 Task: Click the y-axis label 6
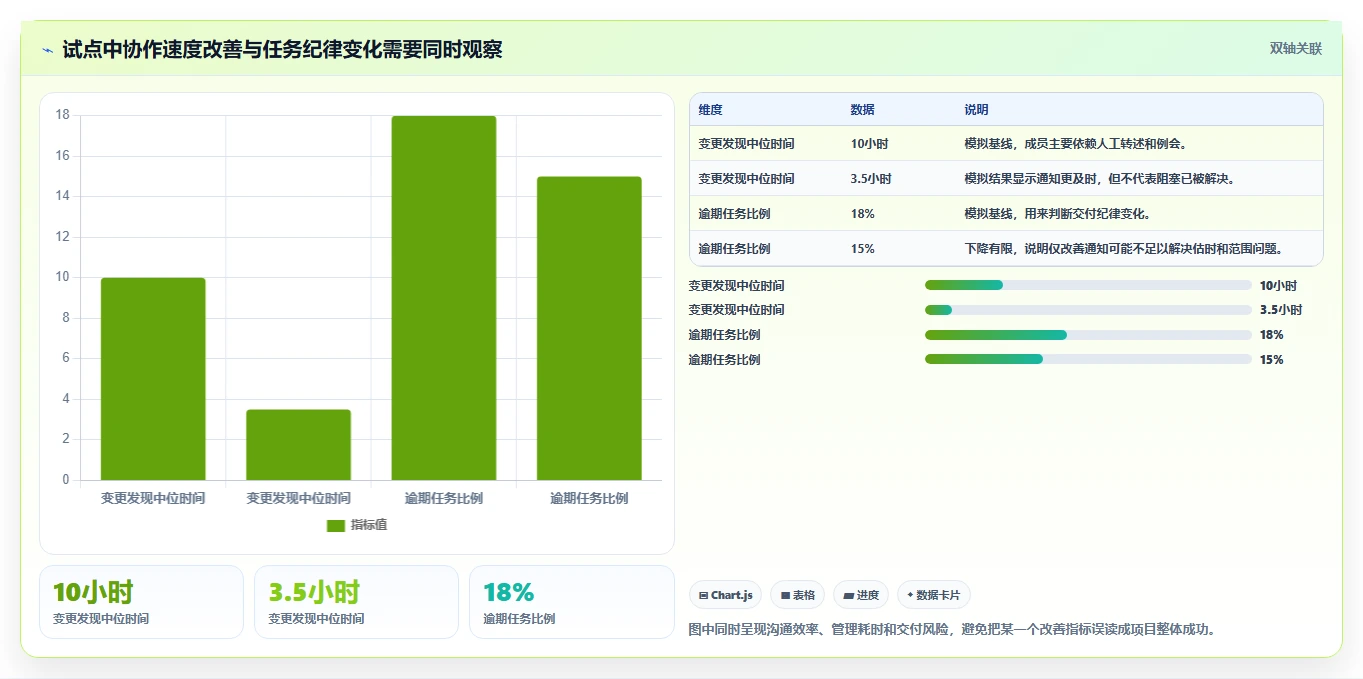[66, 358]
